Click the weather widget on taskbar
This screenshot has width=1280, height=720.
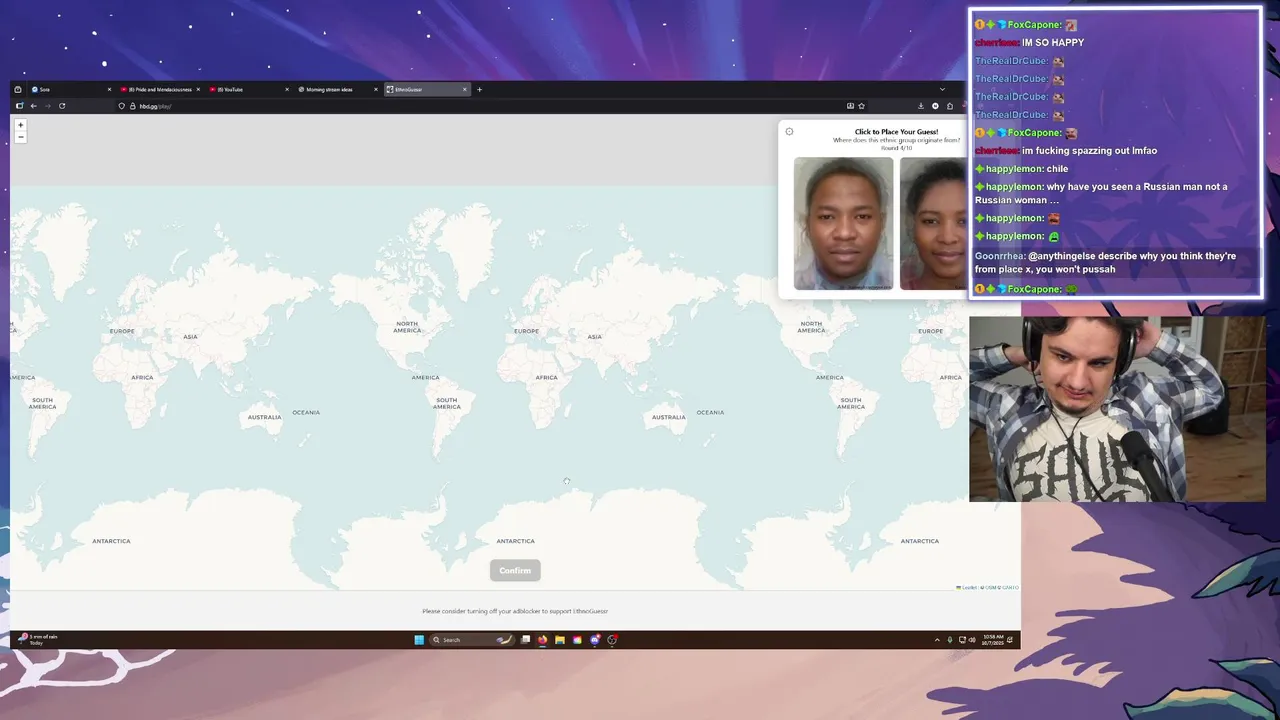40,639
